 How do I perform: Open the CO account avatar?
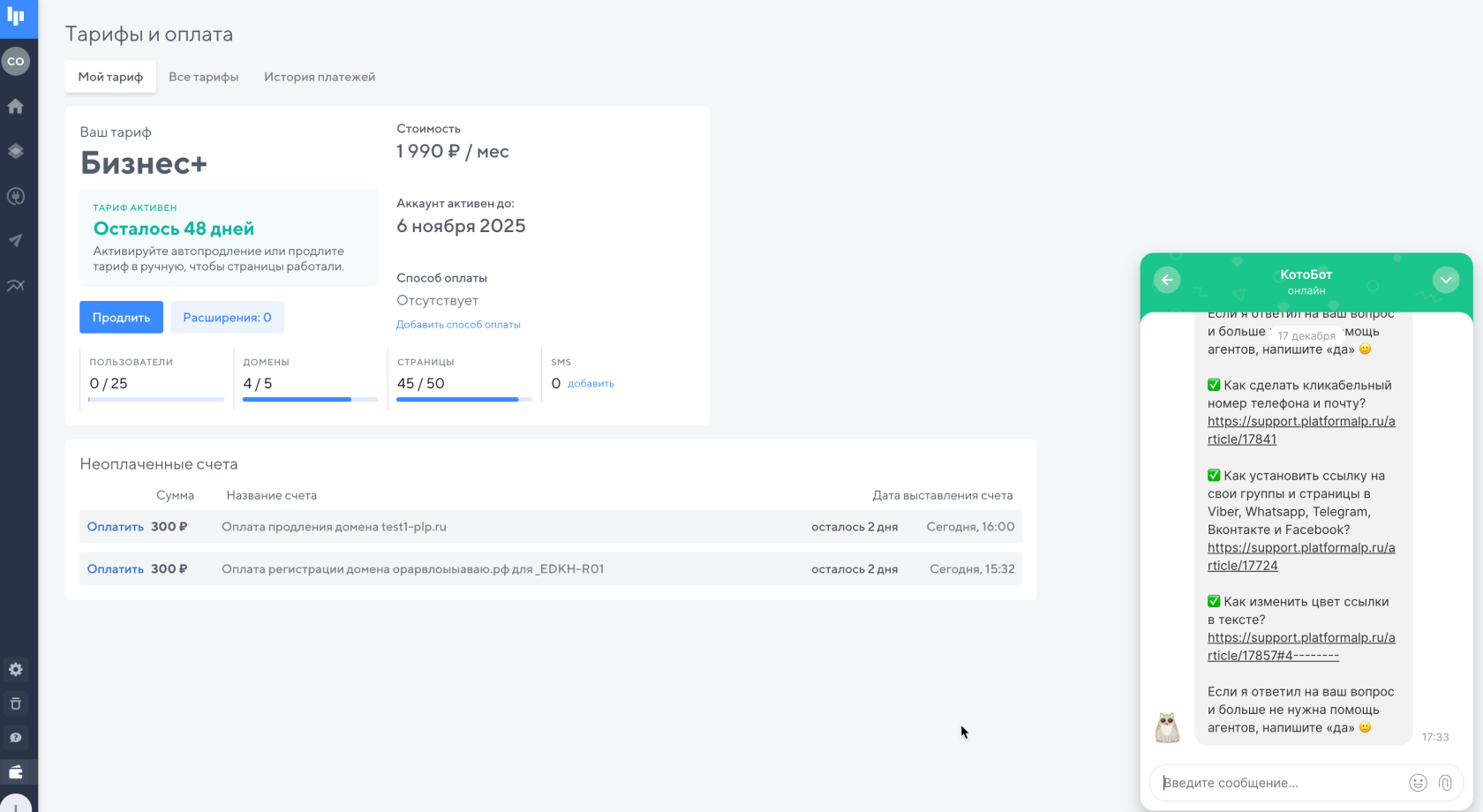[x=16, y=62]
